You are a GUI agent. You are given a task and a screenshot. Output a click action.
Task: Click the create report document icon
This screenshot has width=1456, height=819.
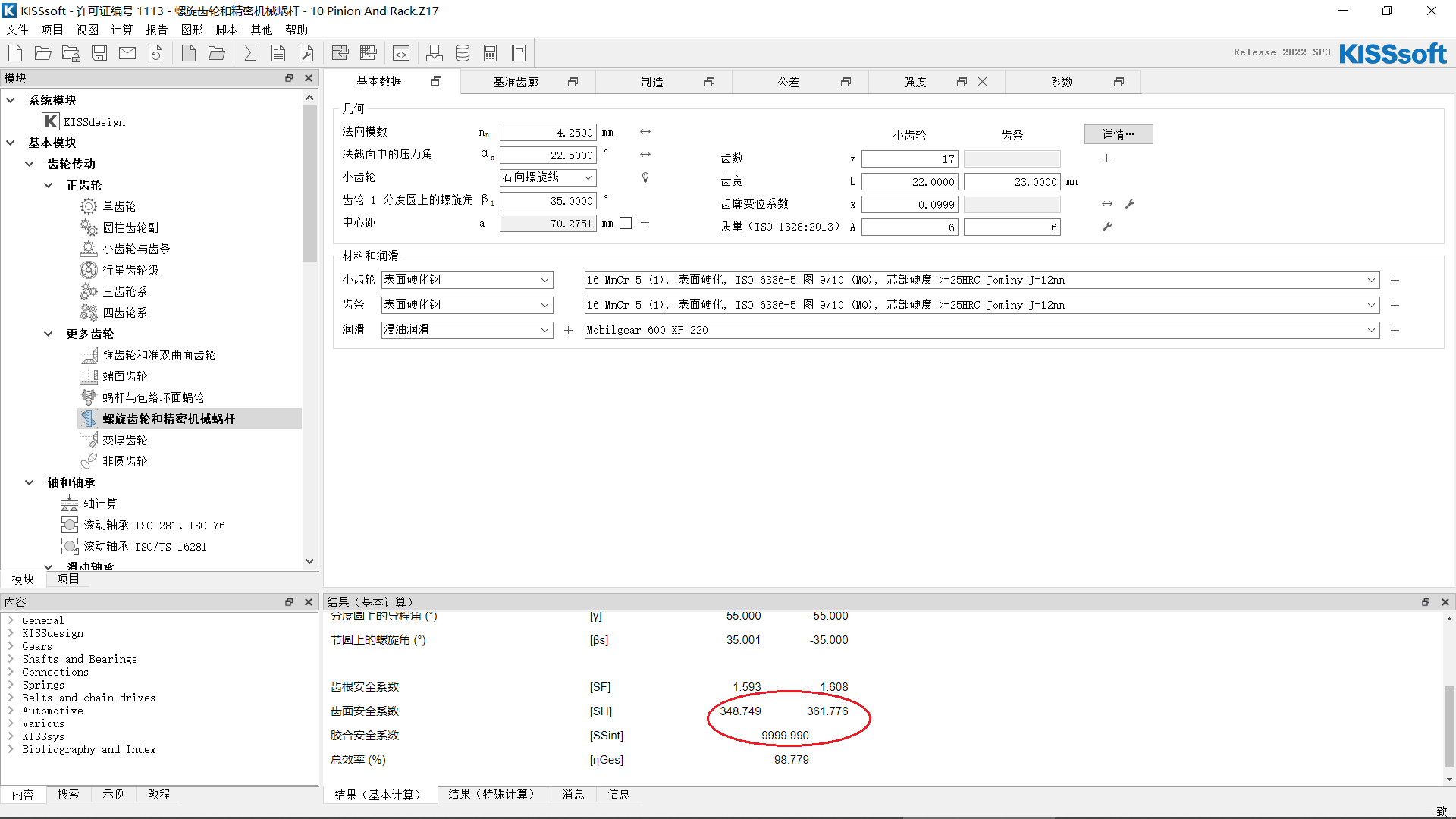(x=278, y=53)
